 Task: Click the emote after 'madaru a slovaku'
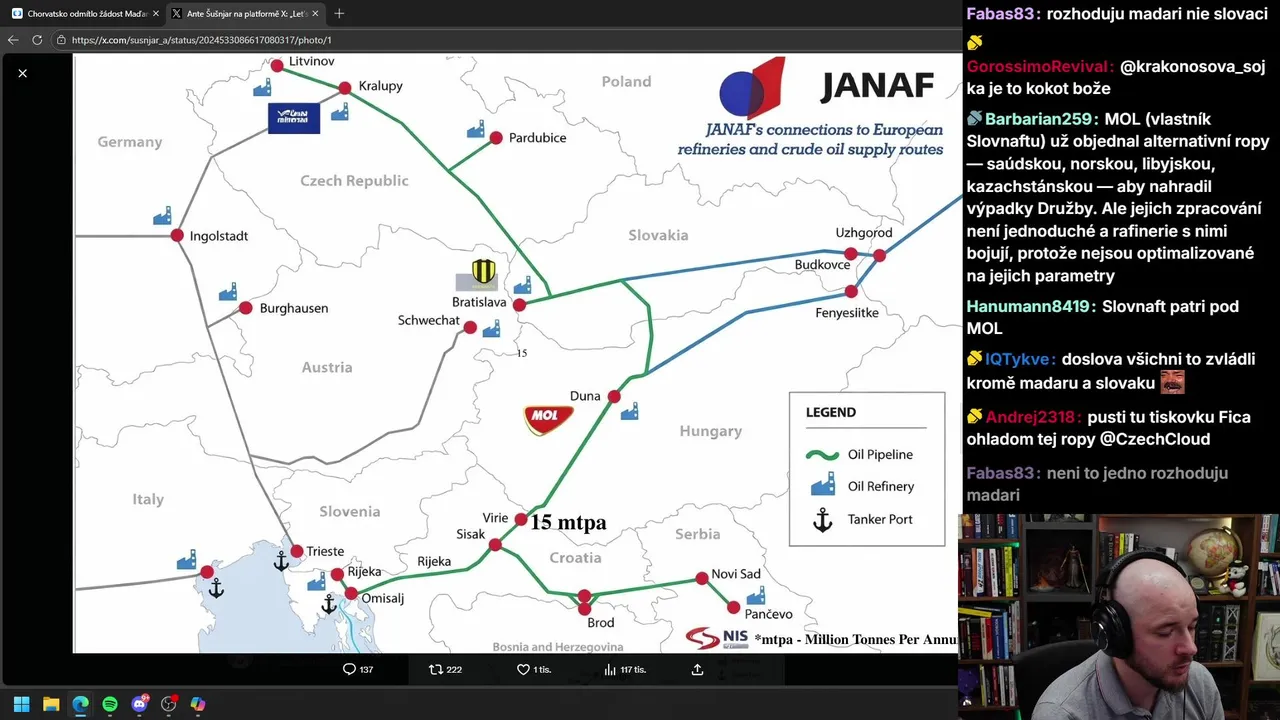(1173, 381)
